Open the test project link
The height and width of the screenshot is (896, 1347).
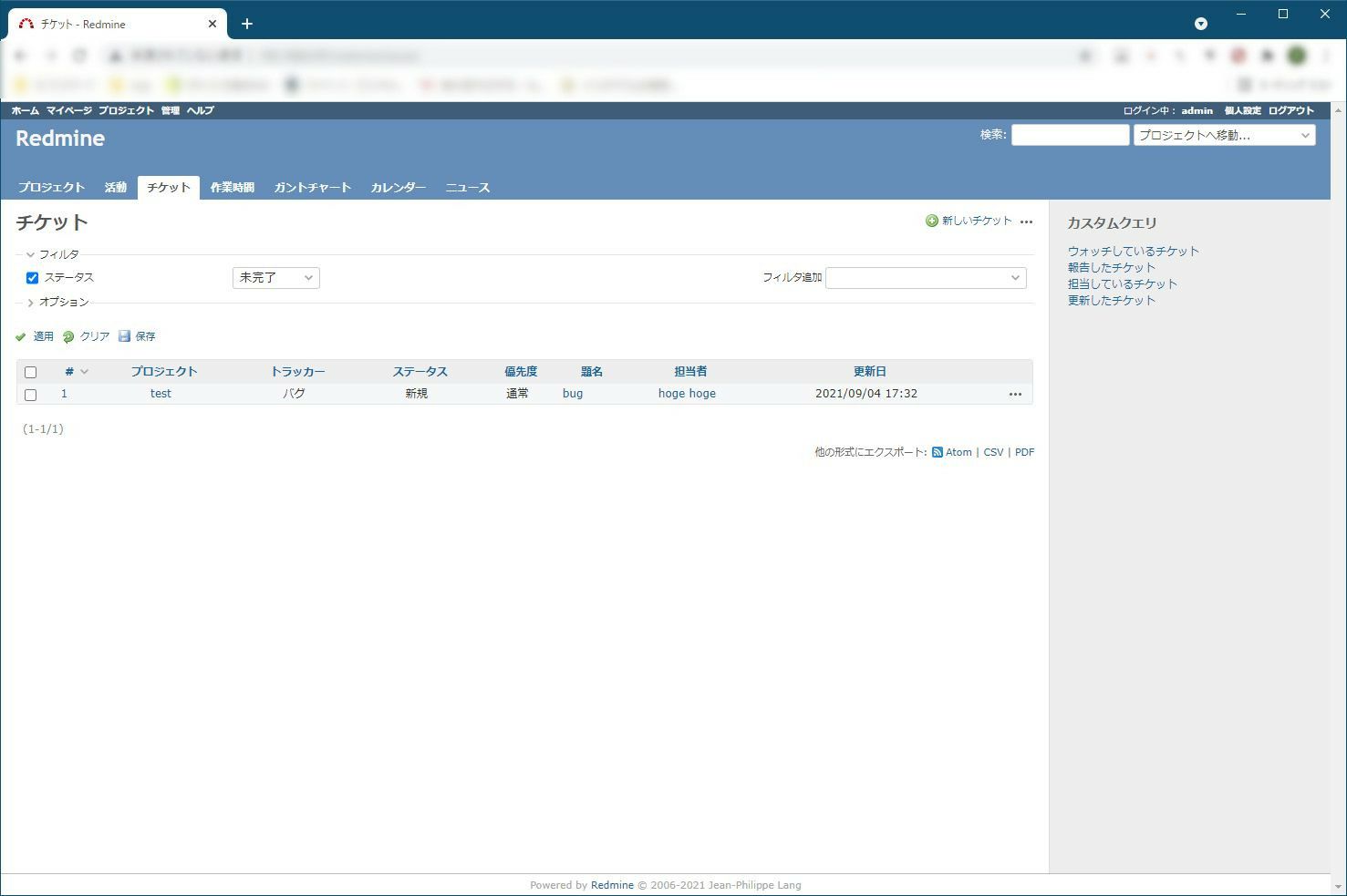(161, 394)
